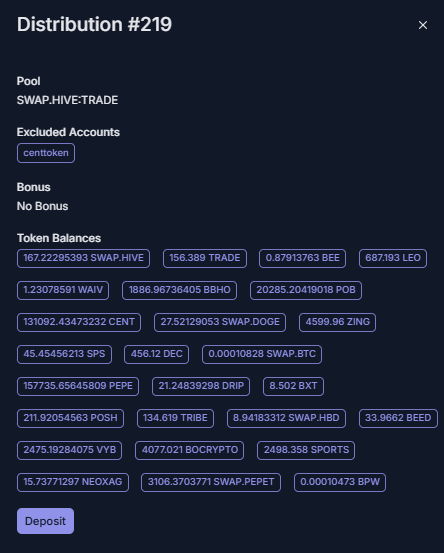Click the 167.22295393 SWAP.HIVE balance tag

[83, 258]
